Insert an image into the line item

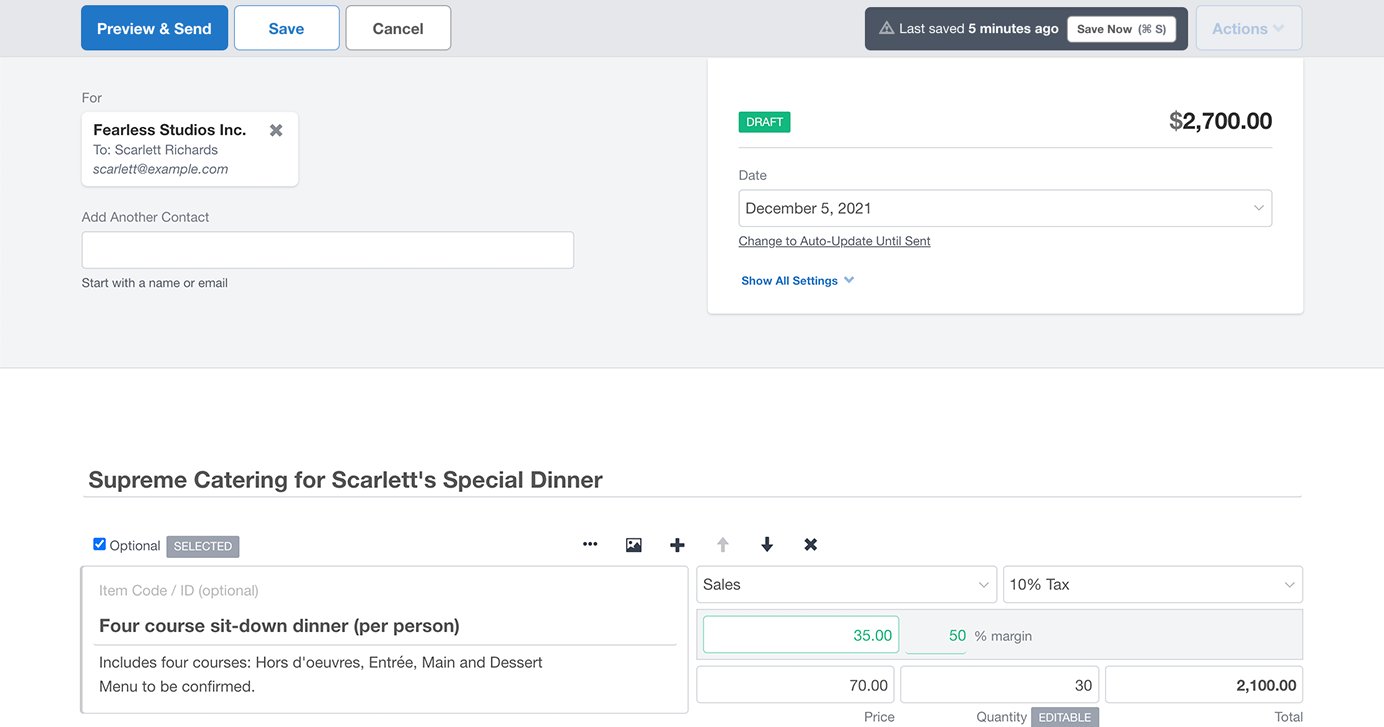point(634,544)
